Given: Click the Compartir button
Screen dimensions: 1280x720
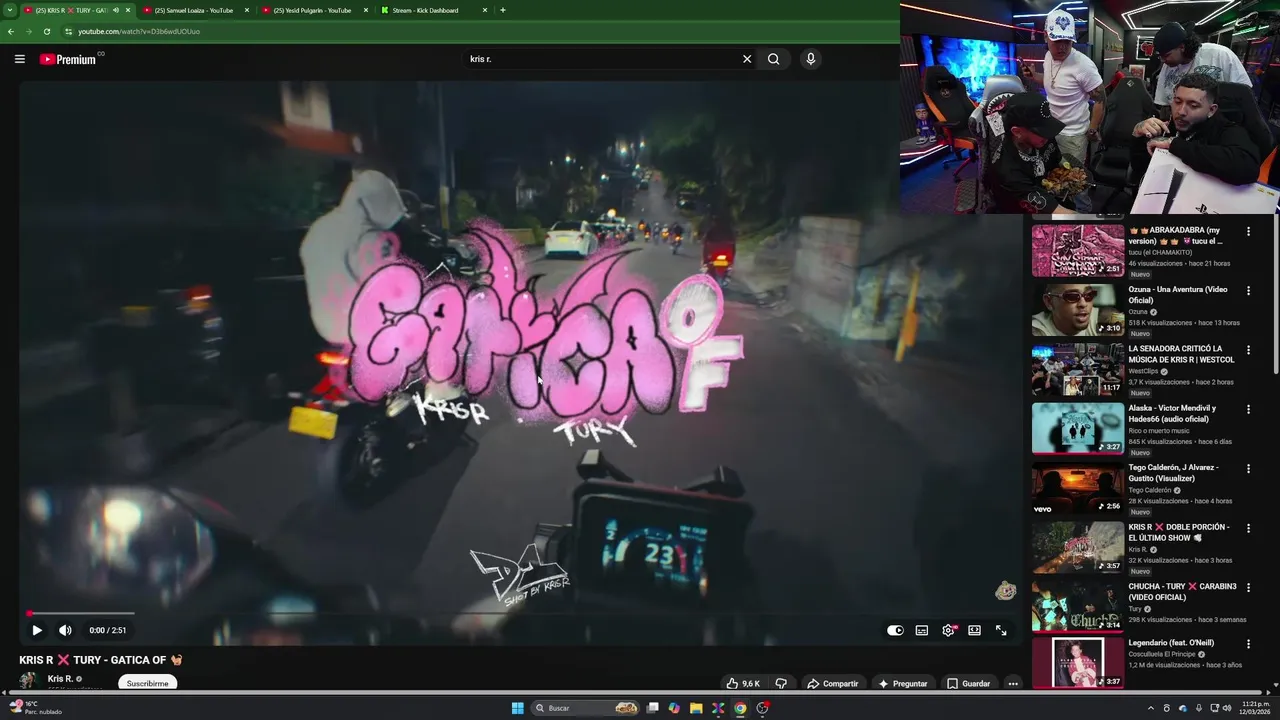Looking at the screenshot, I should (832, 684).
